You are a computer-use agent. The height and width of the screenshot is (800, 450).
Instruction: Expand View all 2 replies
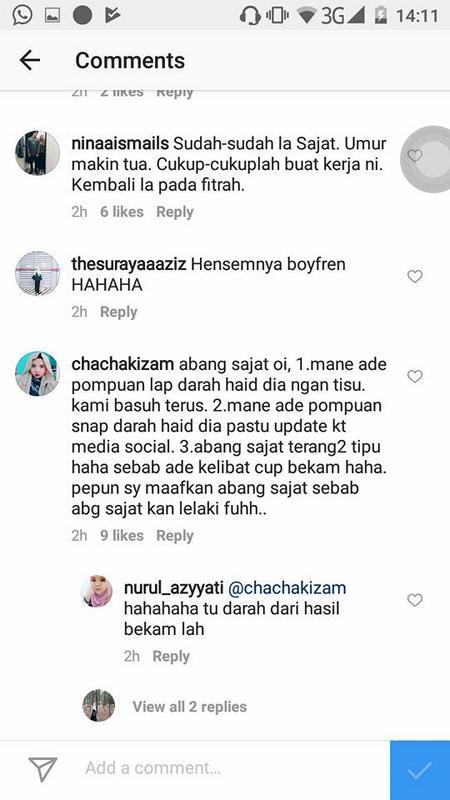(190, 707)
